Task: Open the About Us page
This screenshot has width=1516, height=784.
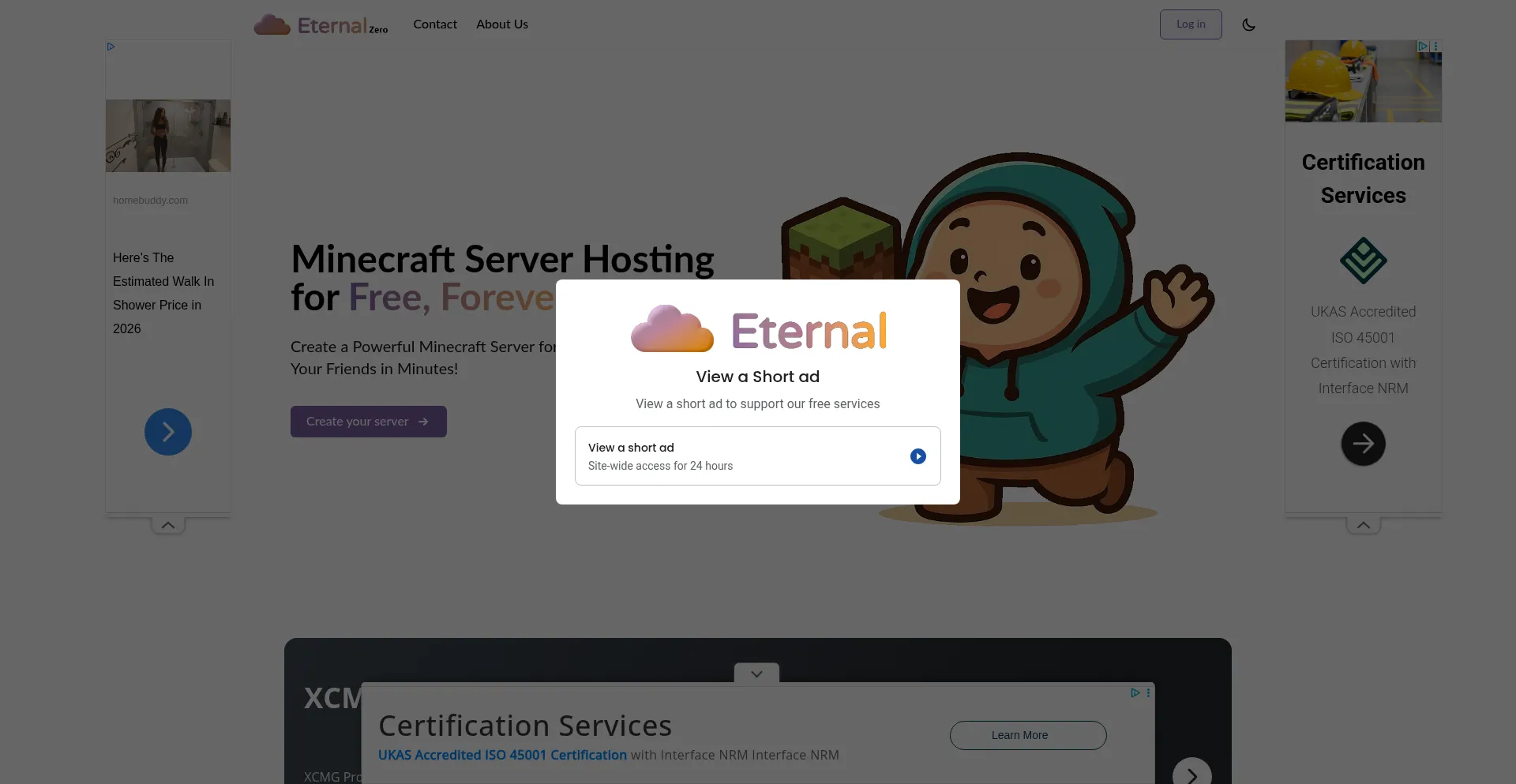Action: 502,24
